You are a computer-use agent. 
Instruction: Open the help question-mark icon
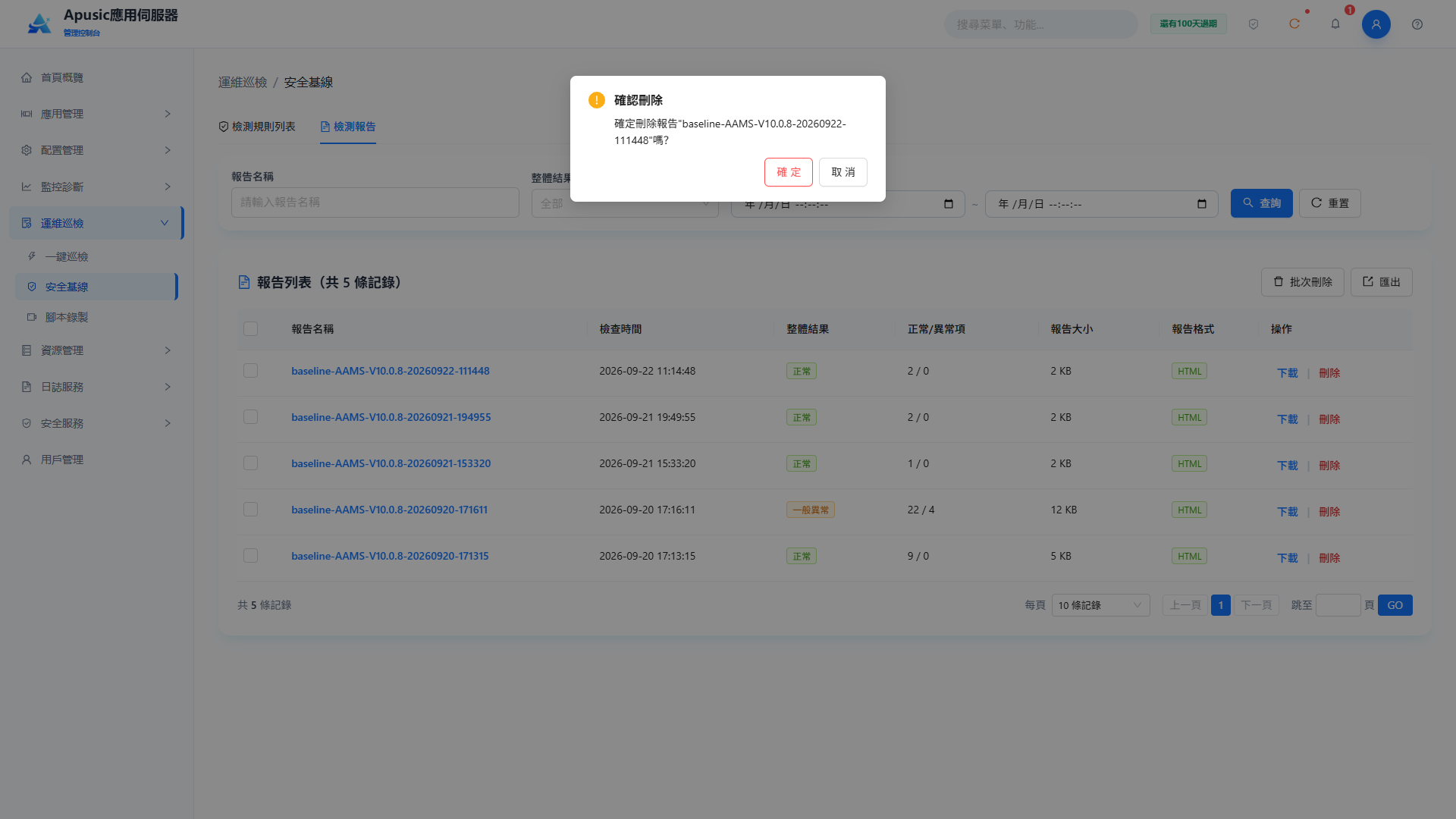(1417, 24)
